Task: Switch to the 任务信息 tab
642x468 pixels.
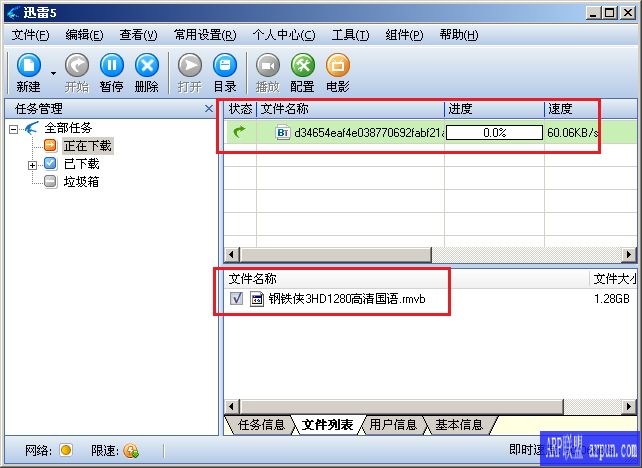Action: coord(261,425)
